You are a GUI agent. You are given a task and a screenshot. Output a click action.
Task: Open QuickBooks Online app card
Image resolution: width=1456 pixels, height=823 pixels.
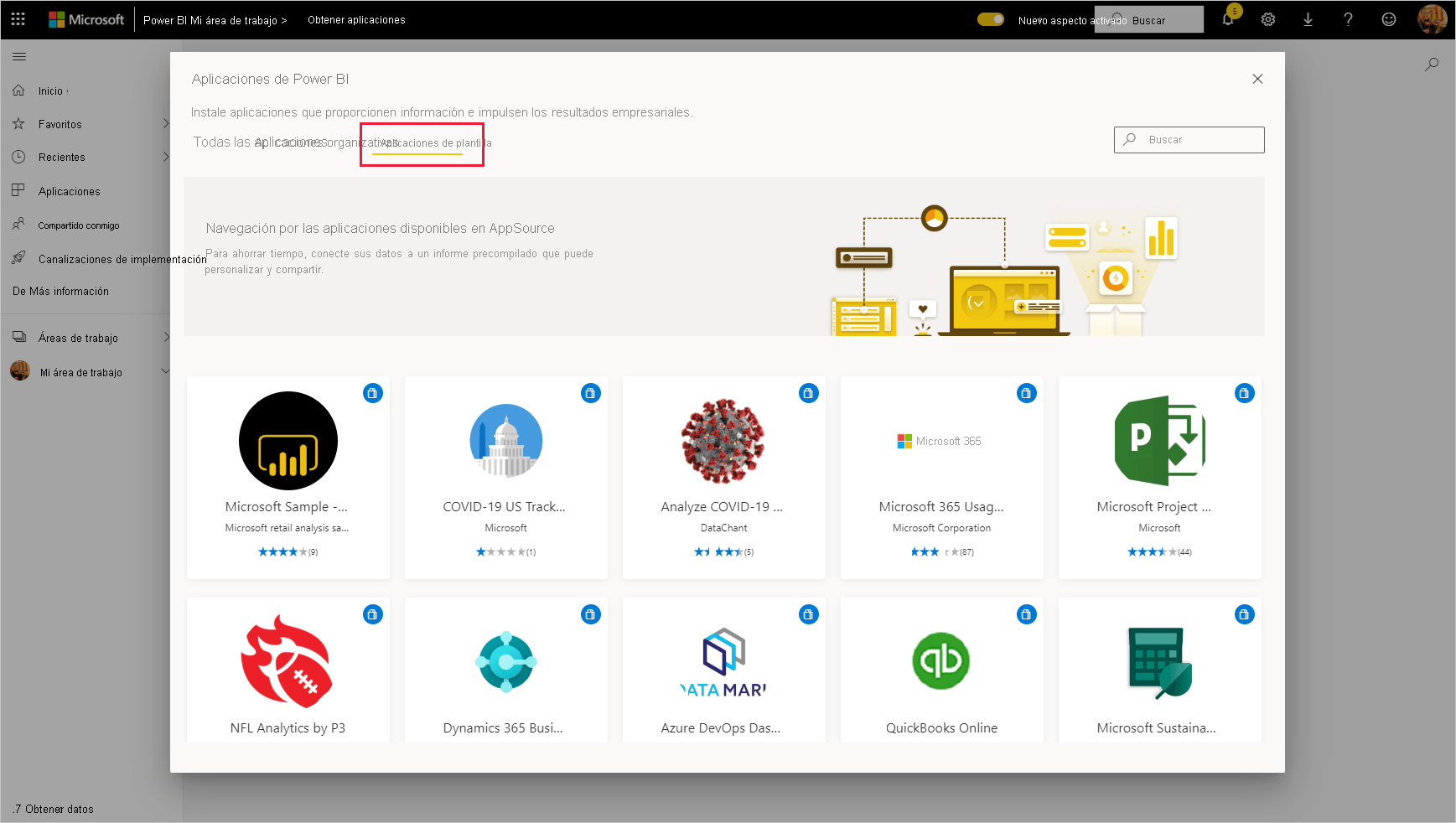tap(942, 670)
